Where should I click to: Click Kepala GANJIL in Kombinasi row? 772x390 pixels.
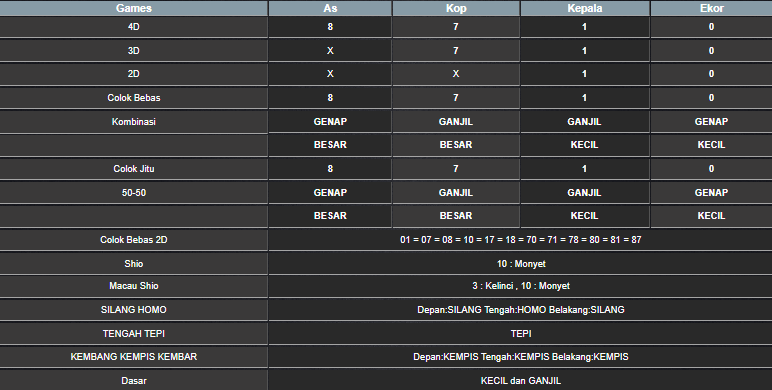coord(584,122)
